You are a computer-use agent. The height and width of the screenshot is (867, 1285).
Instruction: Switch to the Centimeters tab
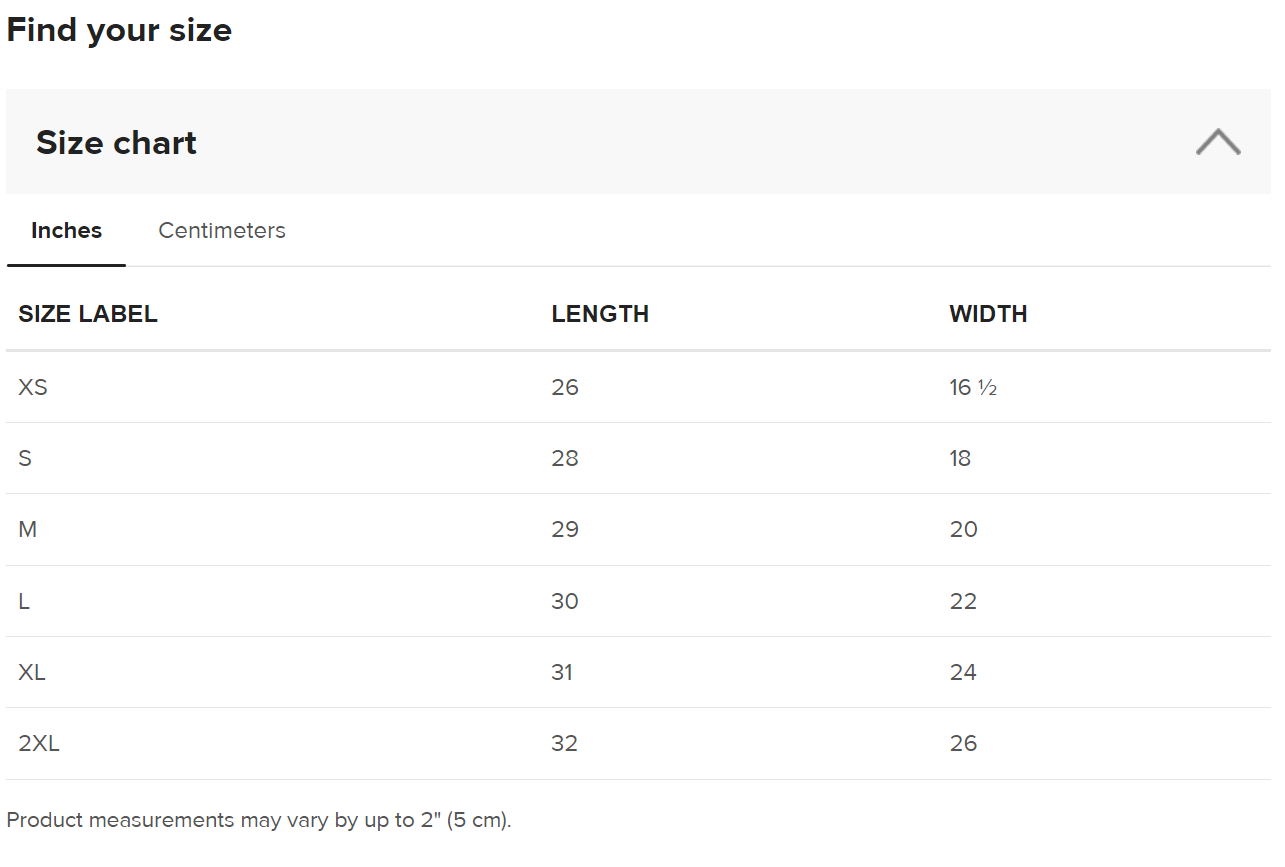[x=222, y=231]
